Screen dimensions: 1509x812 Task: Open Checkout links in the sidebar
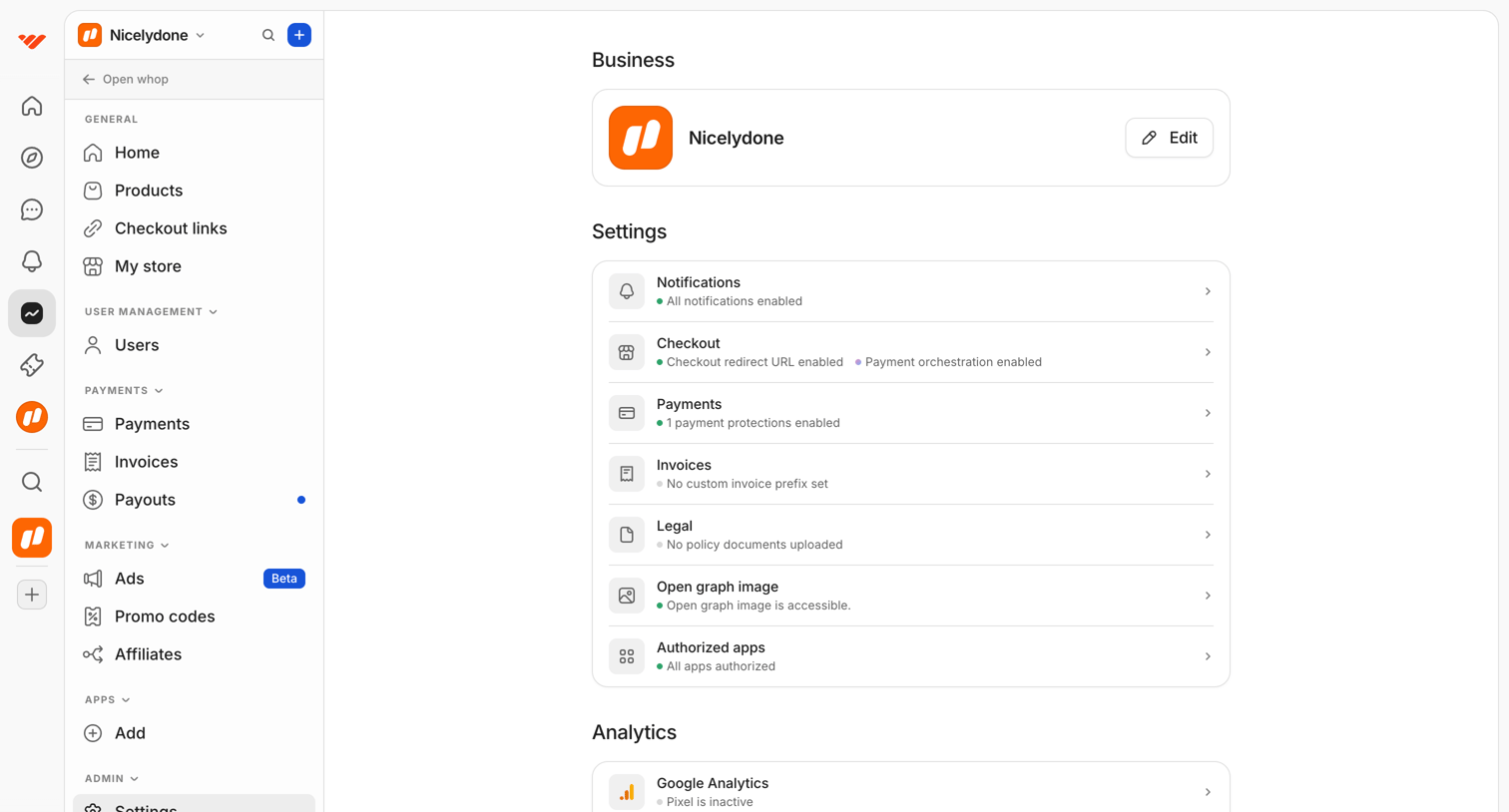tap(194, 228)
